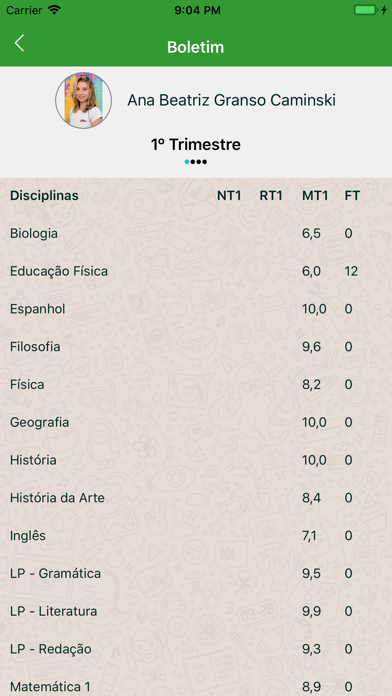392x696 pixels.
Task: Tap the WiFi status icon
Action: click(x=54, y=10)
